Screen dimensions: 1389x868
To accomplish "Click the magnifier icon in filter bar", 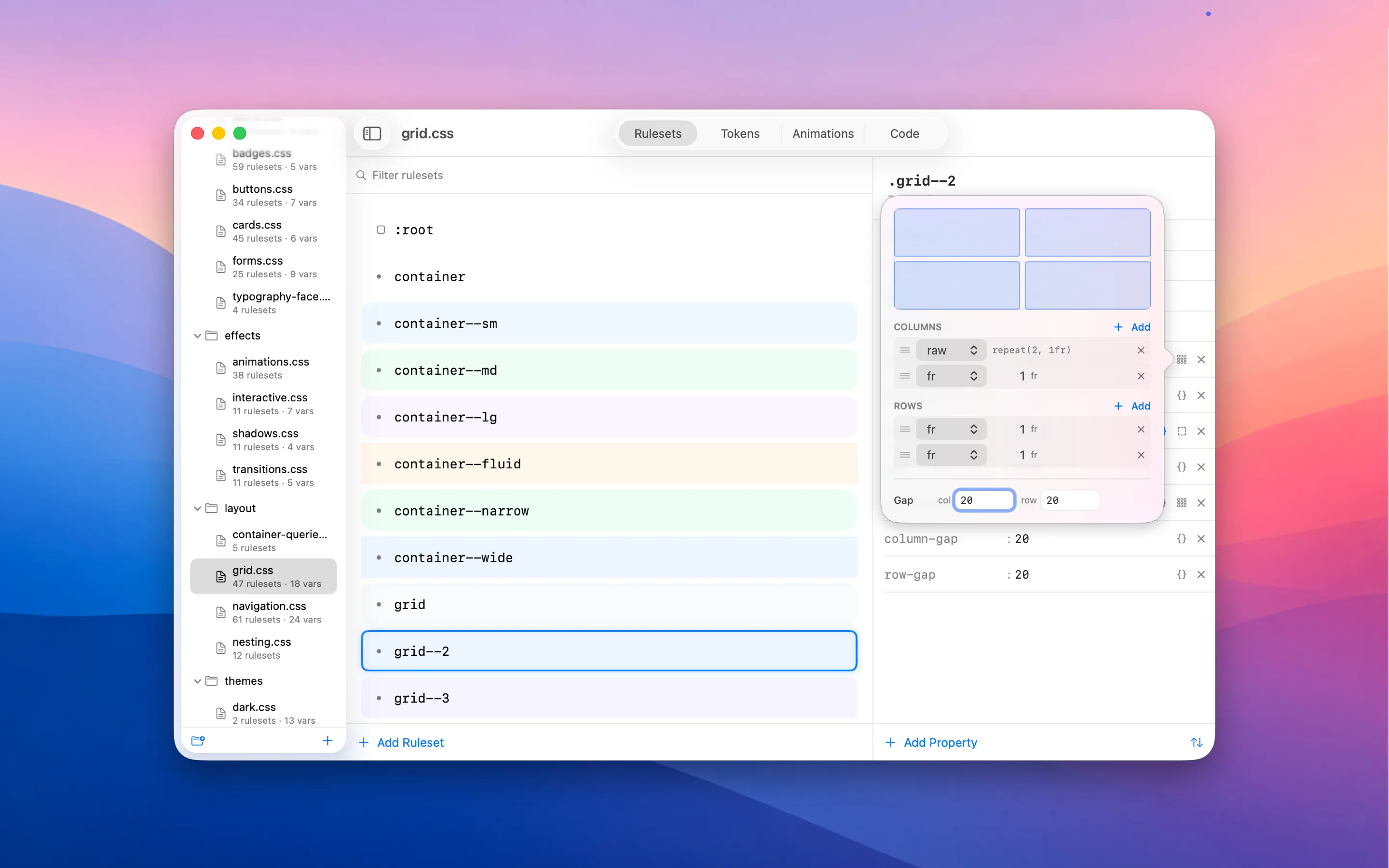I will (361, 175).
